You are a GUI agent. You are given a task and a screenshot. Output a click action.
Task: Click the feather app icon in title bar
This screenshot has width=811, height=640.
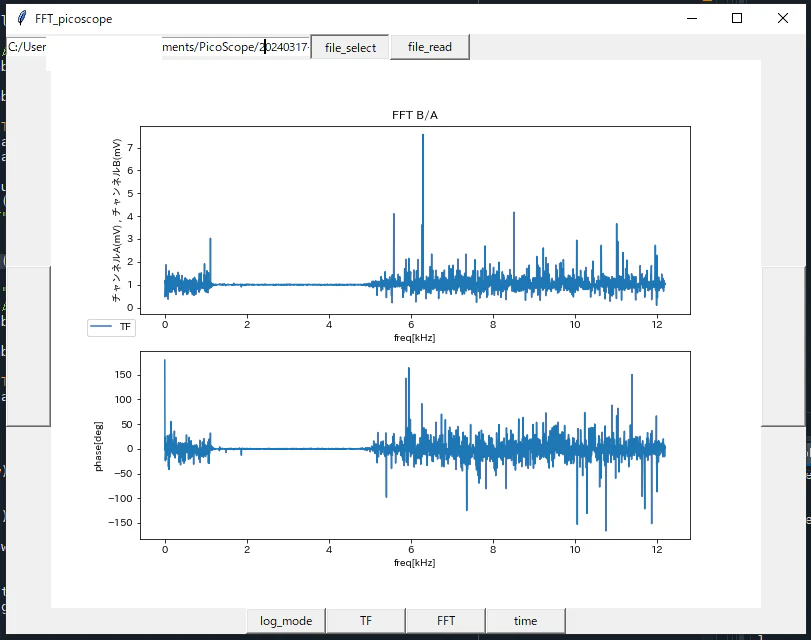pyautogui.click(x=21, y=19)
